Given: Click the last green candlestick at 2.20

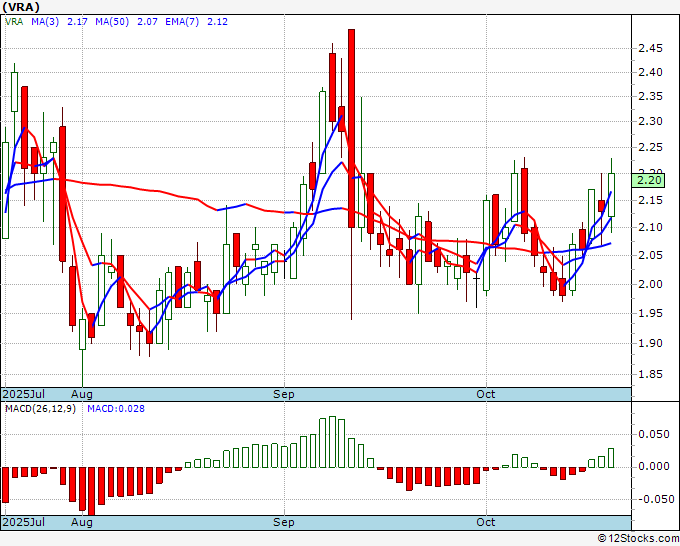Looking at the screenshot, I should pos(611,195).
